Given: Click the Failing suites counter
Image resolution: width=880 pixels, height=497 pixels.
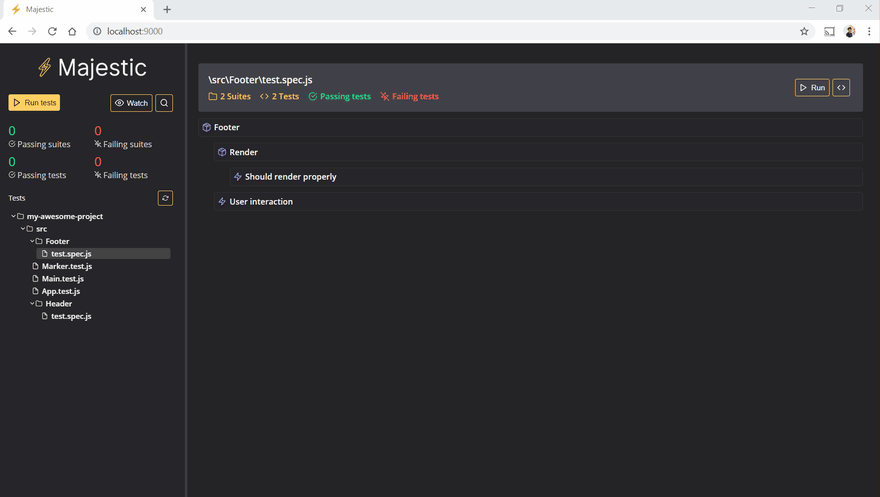Looking at the screenshot, I should click(x=123, y=137).
